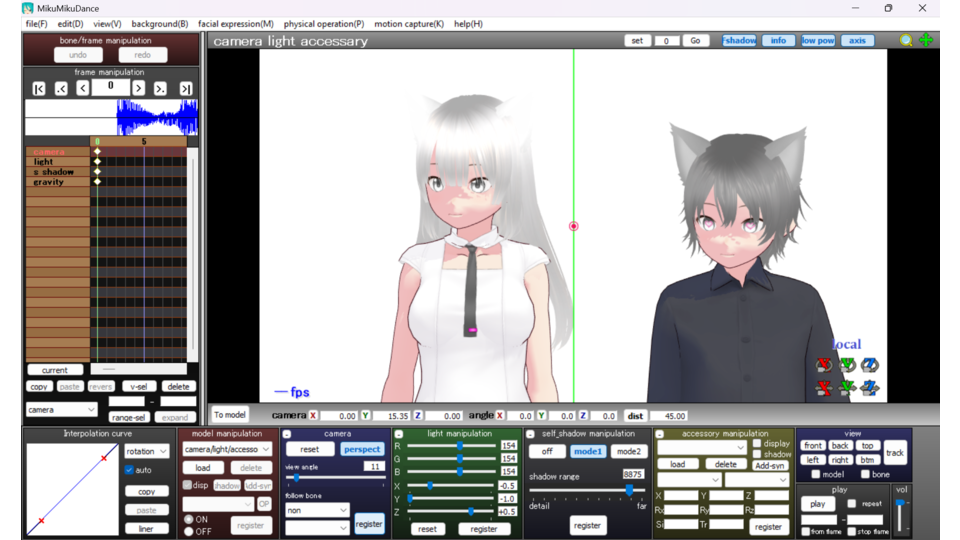Jump to the first frame
Image resolution: width=960 pixels, height=540 pixels.
(38, 89)
